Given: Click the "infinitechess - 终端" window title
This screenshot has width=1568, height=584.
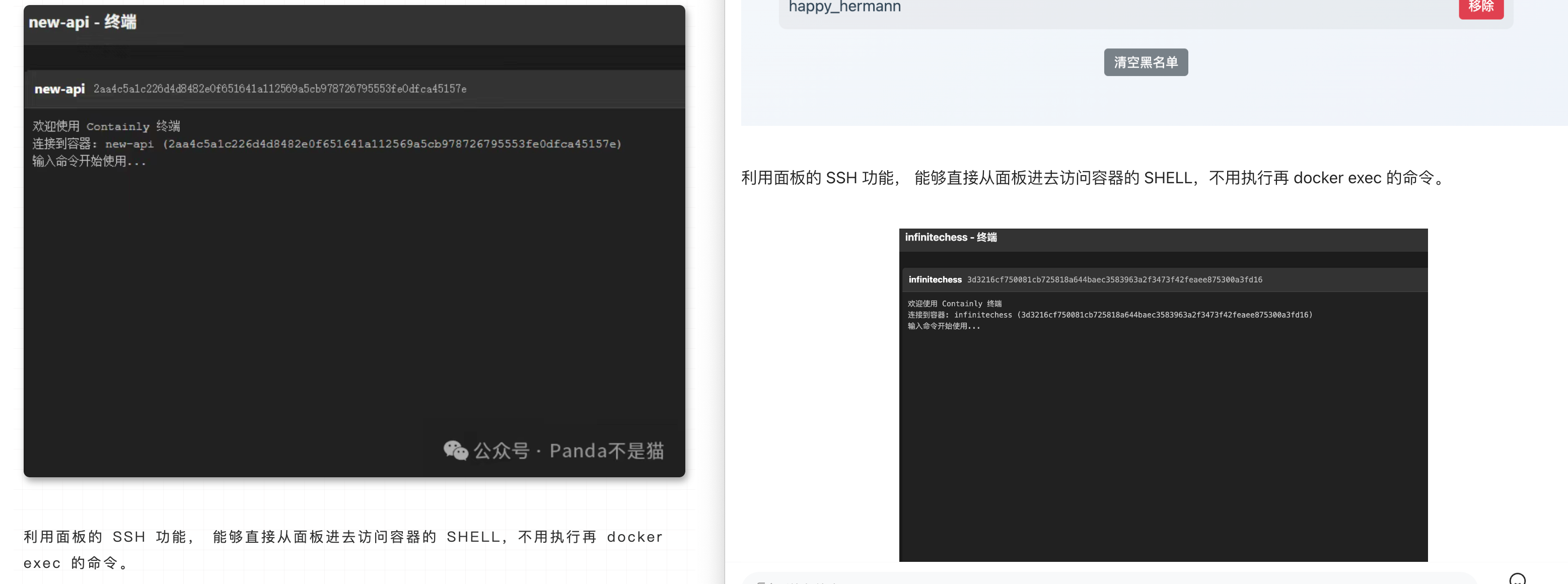Looking at the screenshot, I should tap(950, 237).
